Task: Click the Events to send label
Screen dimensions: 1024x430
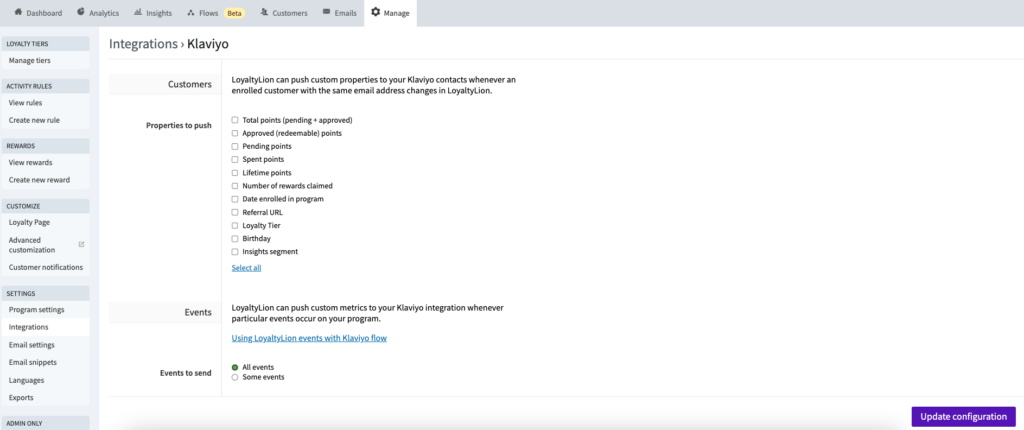Action: [185, 373]
